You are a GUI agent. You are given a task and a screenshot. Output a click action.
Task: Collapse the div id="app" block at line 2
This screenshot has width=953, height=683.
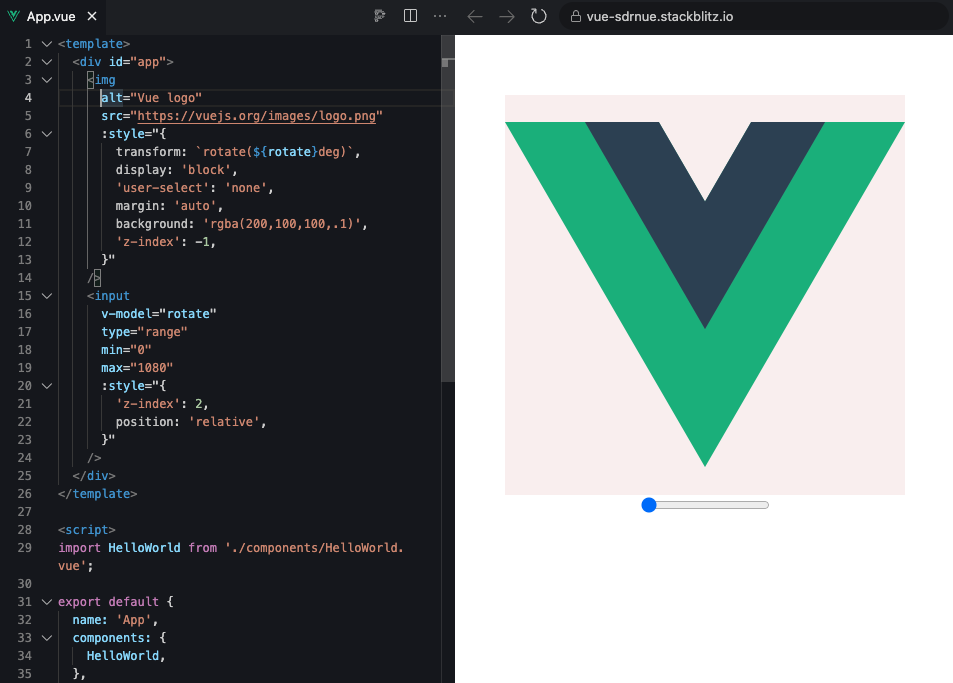coord(47,62)
